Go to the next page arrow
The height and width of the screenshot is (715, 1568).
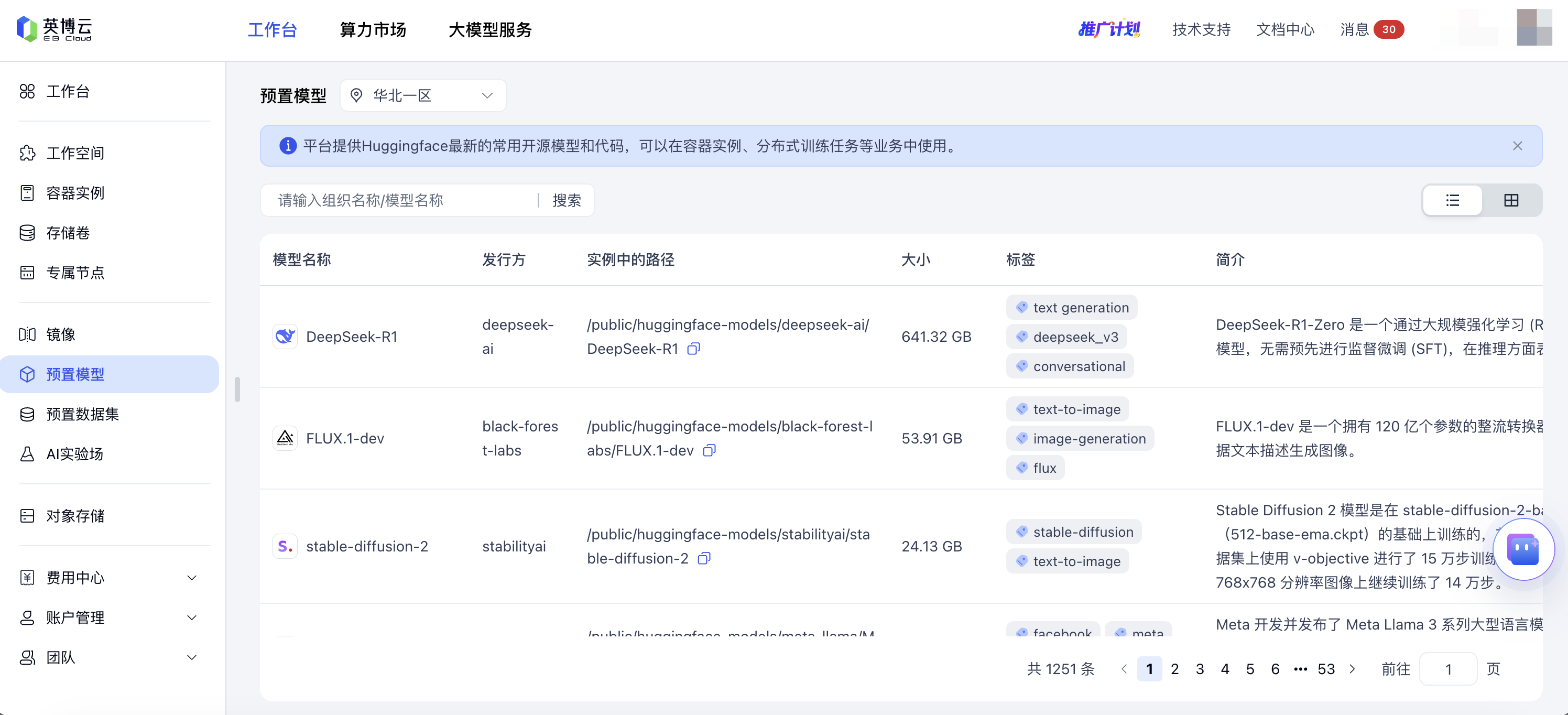pyautogui.click(x=1353, y=669)
